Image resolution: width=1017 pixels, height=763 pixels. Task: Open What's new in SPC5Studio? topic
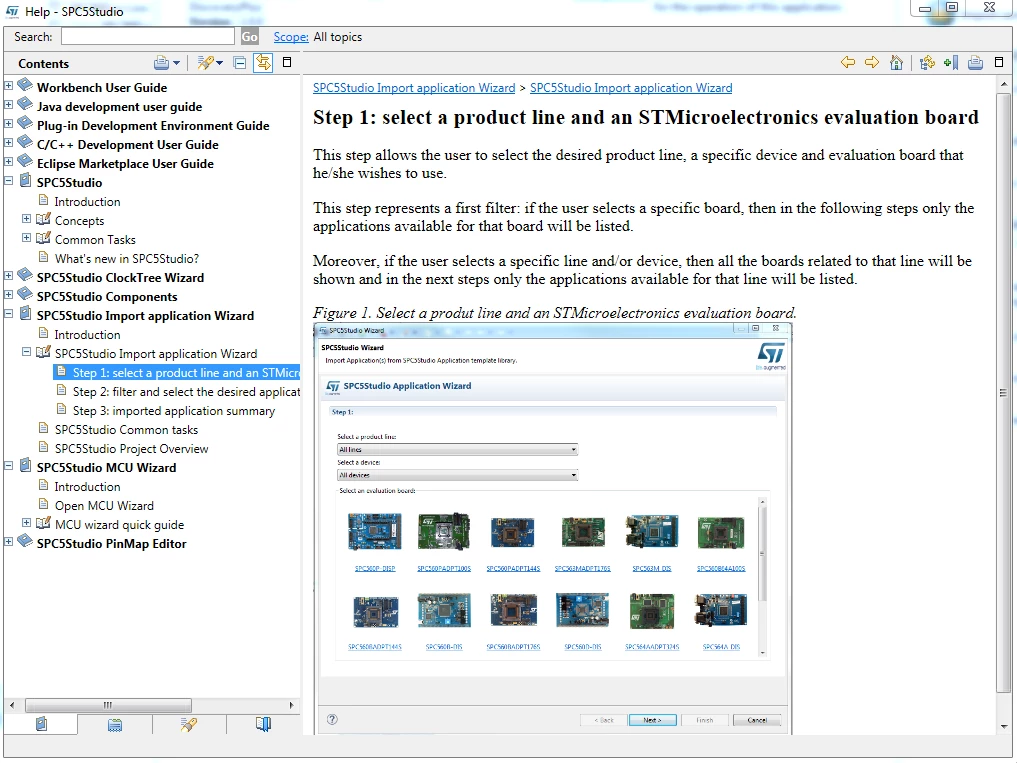[126, 258]
